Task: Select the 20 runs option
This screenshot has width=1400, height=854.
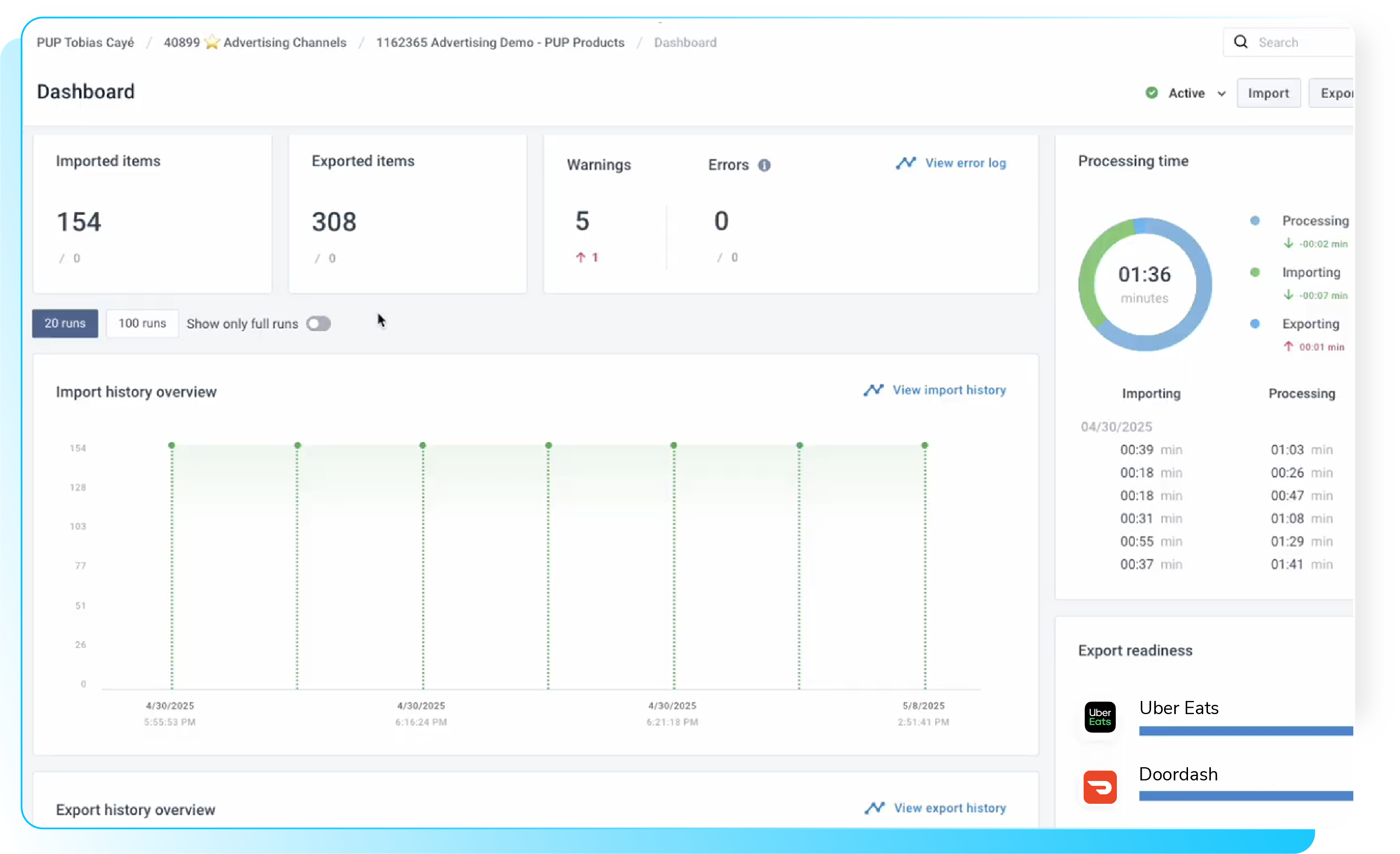Action: tap(64, 323)
